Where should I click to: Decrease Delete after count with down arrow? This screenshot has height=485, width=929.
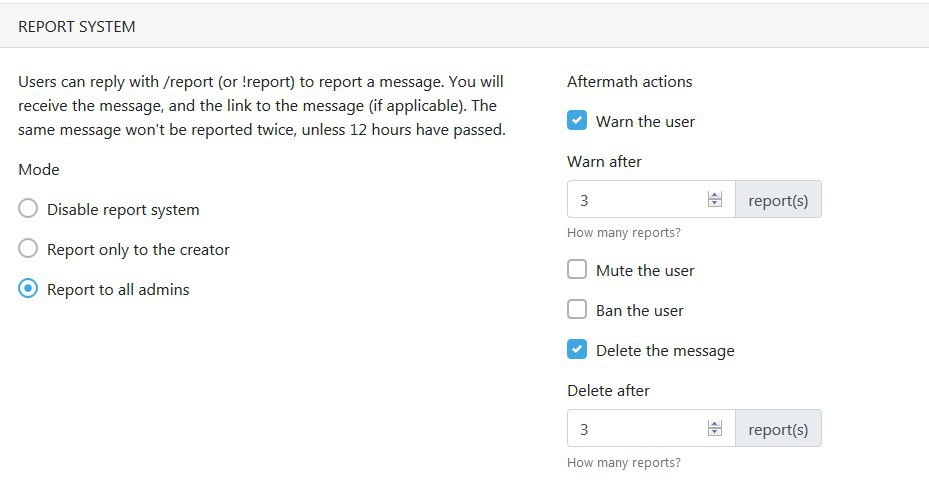[715, 432]
